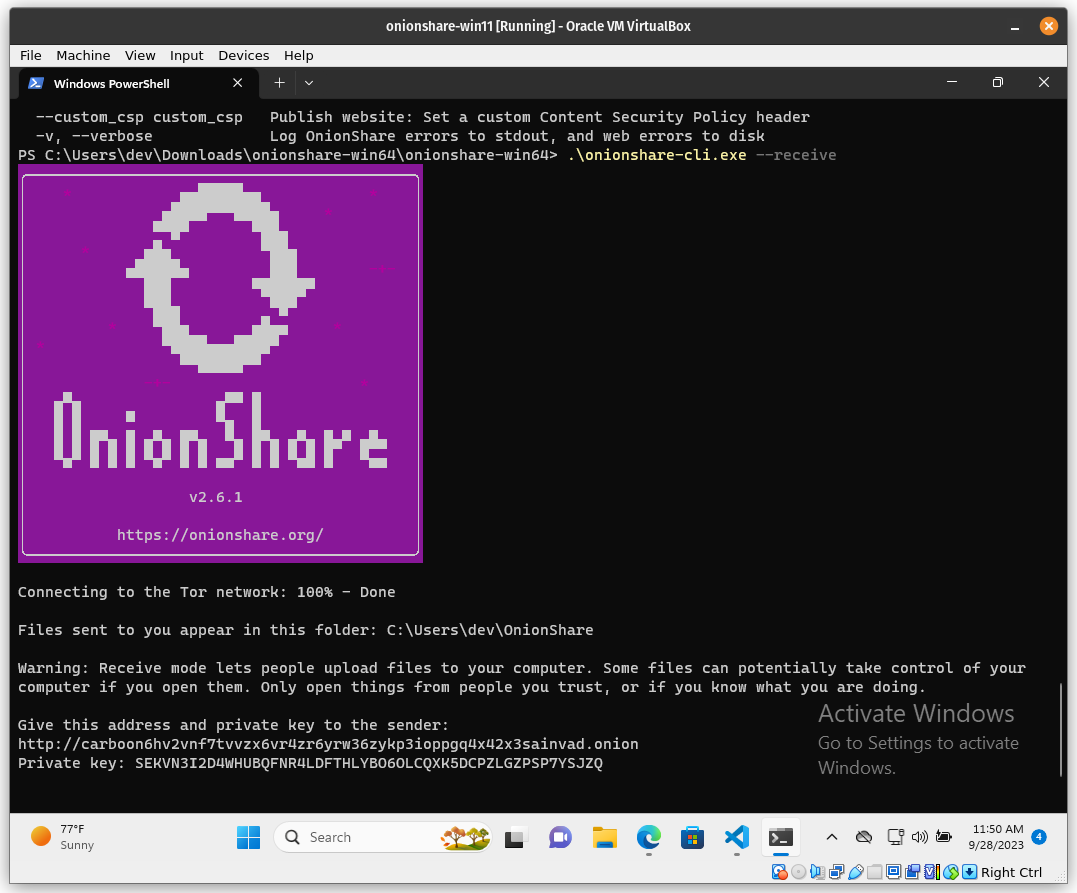Image resolution: width=1077 pixels, height=893 pixels.
Task: Click the VirtualBox shared folders status icon
Action: point(874,872)
